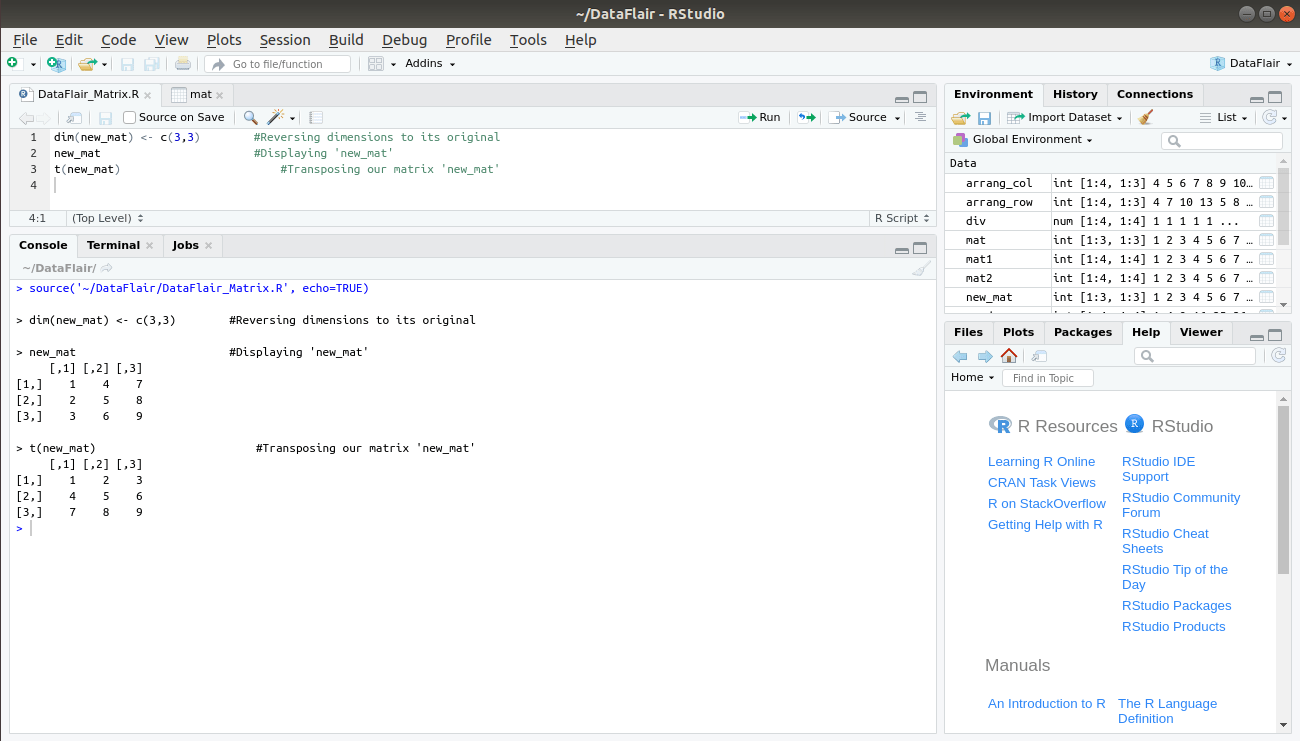The width and height of the screenshot is (1300, 741).
Task: Clear workspace objects with the broom icon
Action: point(1145,117)
